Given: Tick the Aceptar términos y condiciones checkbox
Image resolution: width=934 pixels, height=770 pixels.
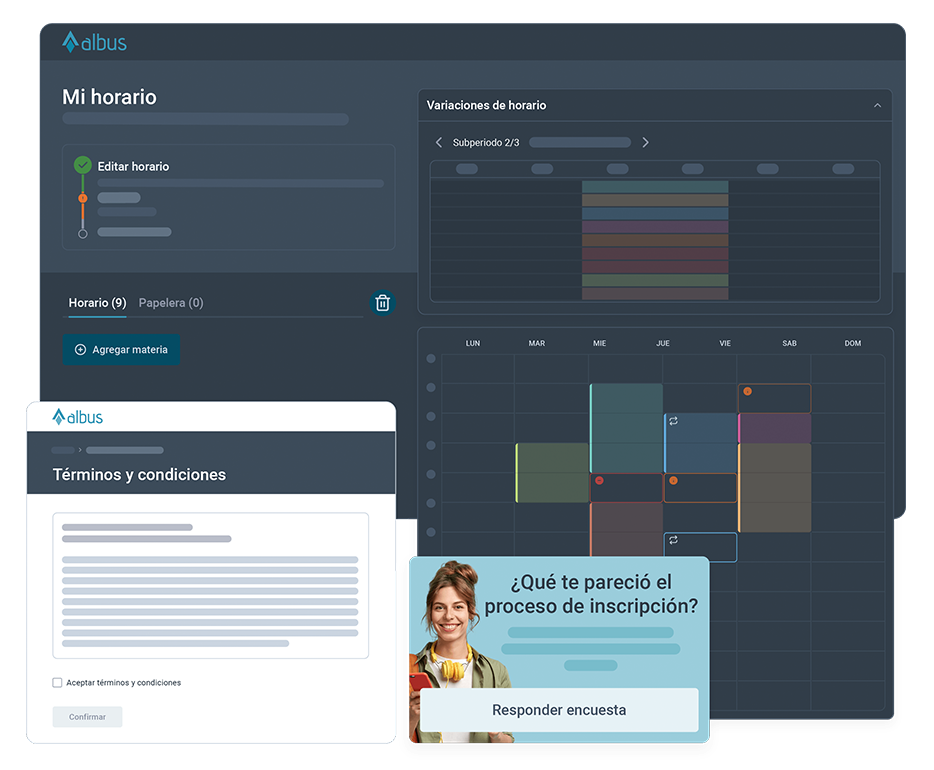Looking at the screenshot, I should coord(57,682).
